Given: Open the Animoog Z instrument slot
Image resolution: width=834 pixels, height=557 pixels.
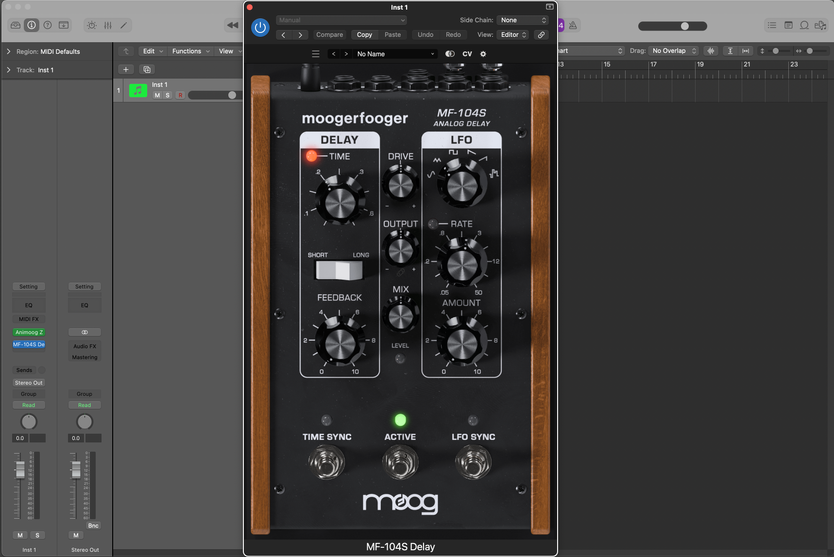Looking at the screenshot, I should click(29, 332).
